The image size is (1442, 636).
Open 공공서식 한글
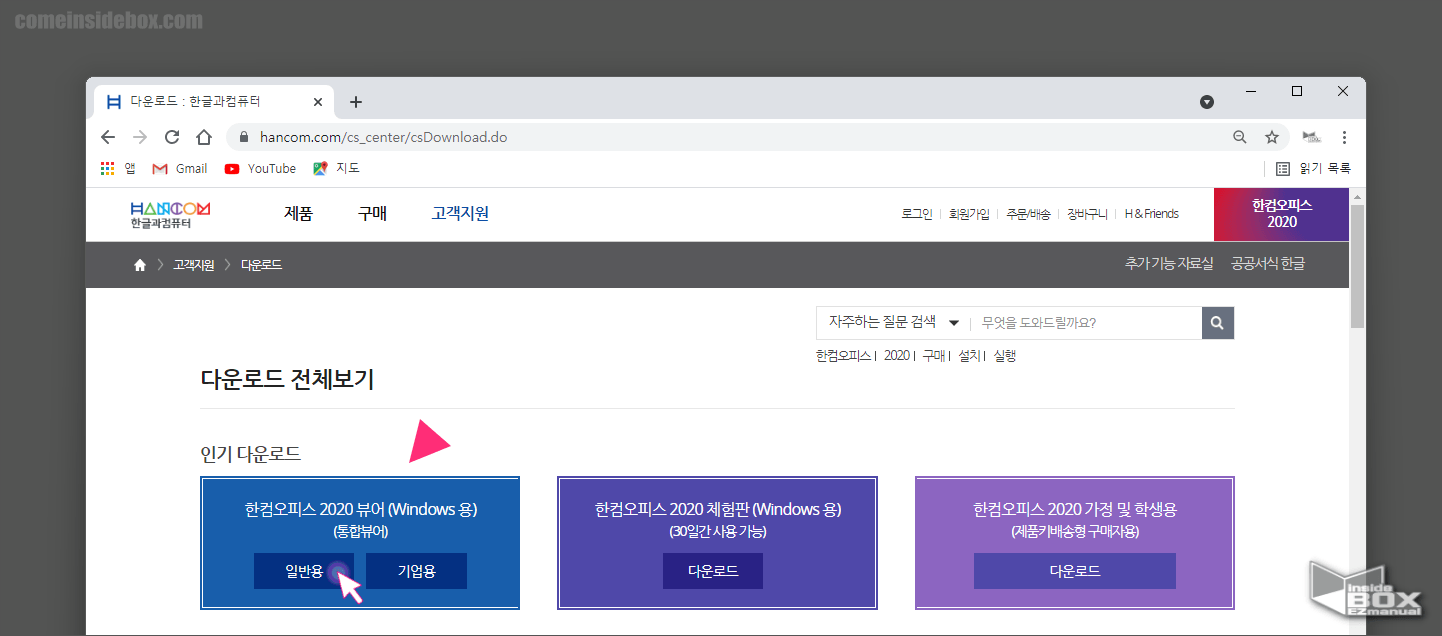click(x=1268, y=263)
